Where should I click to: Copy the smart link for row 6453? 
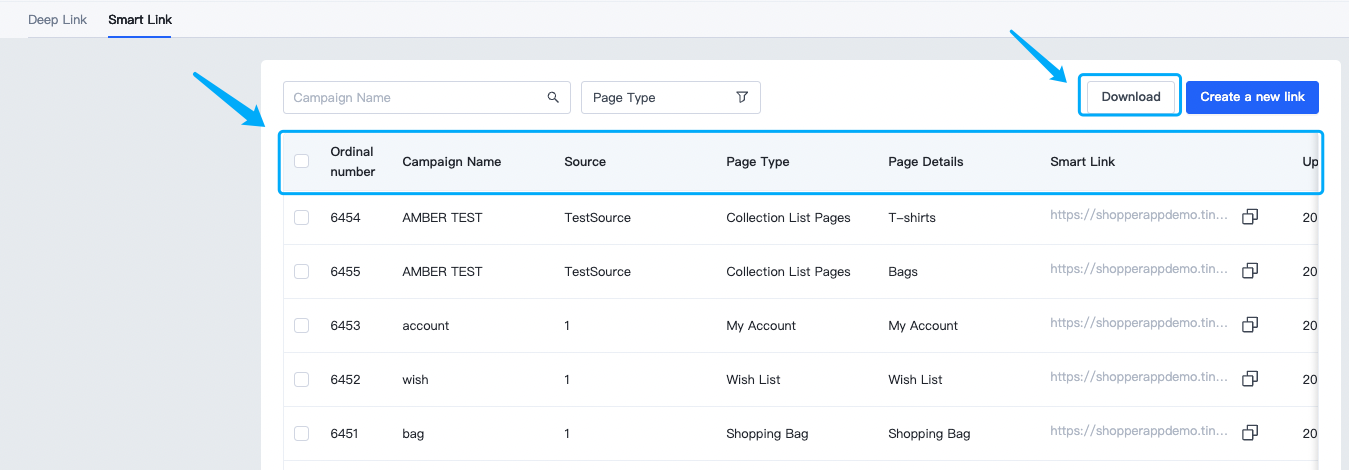(x=1249, y=325)
